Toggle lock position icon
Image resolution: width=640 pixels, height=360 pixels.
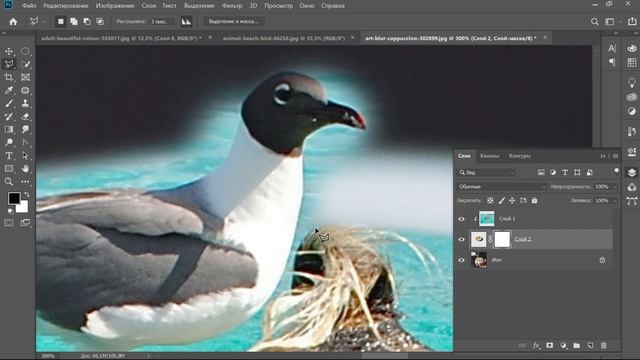click(512, 200)
